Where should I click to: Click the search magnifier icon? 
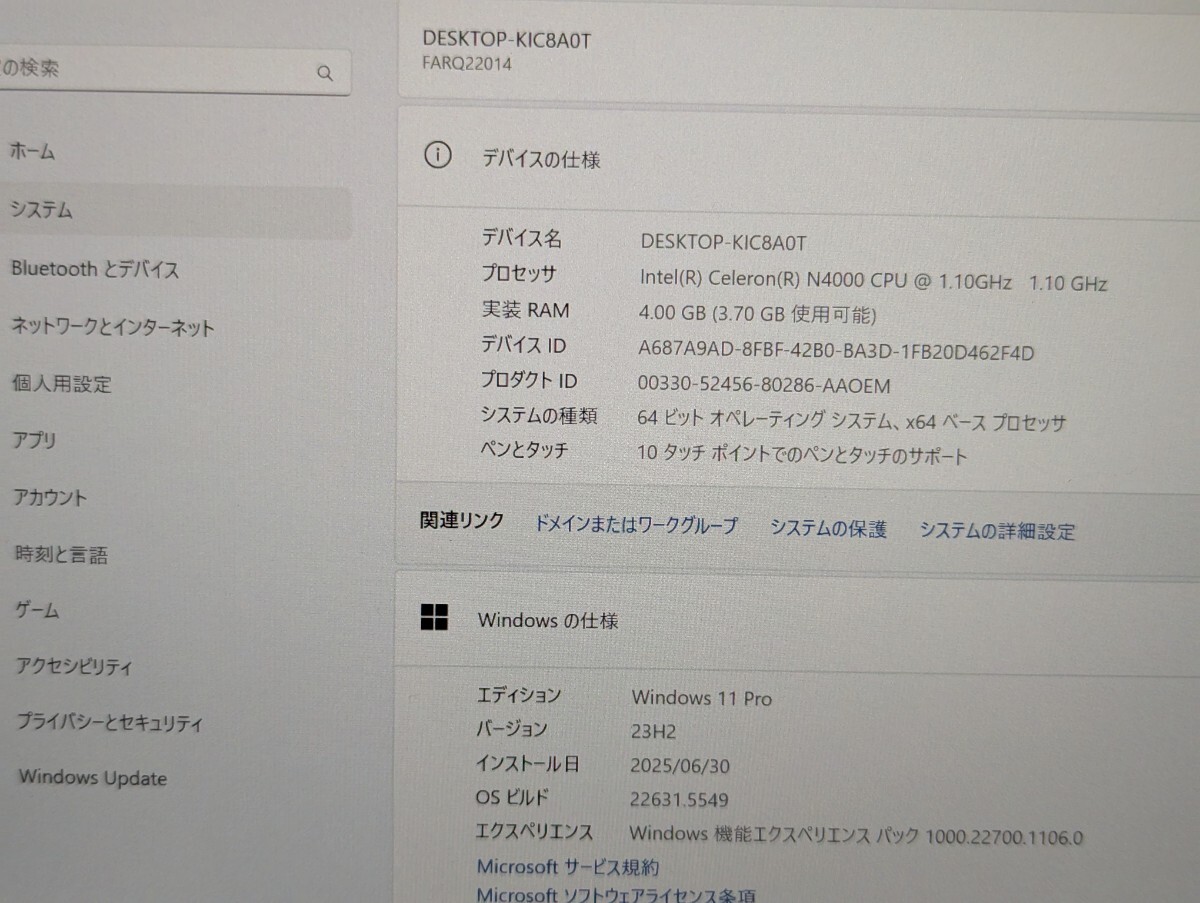tap(324, 73)
